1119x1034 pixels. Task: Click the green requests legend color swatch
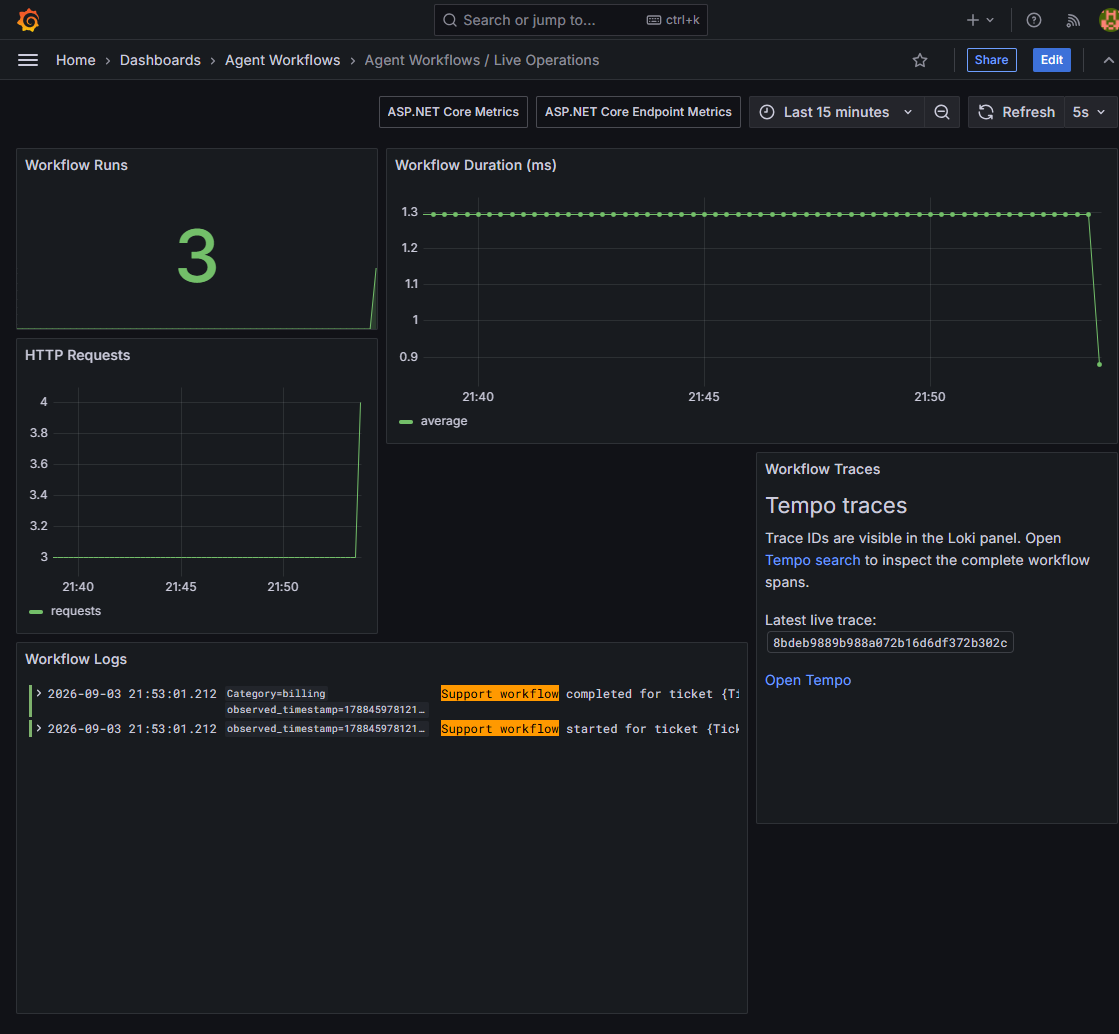click(36, 612)
